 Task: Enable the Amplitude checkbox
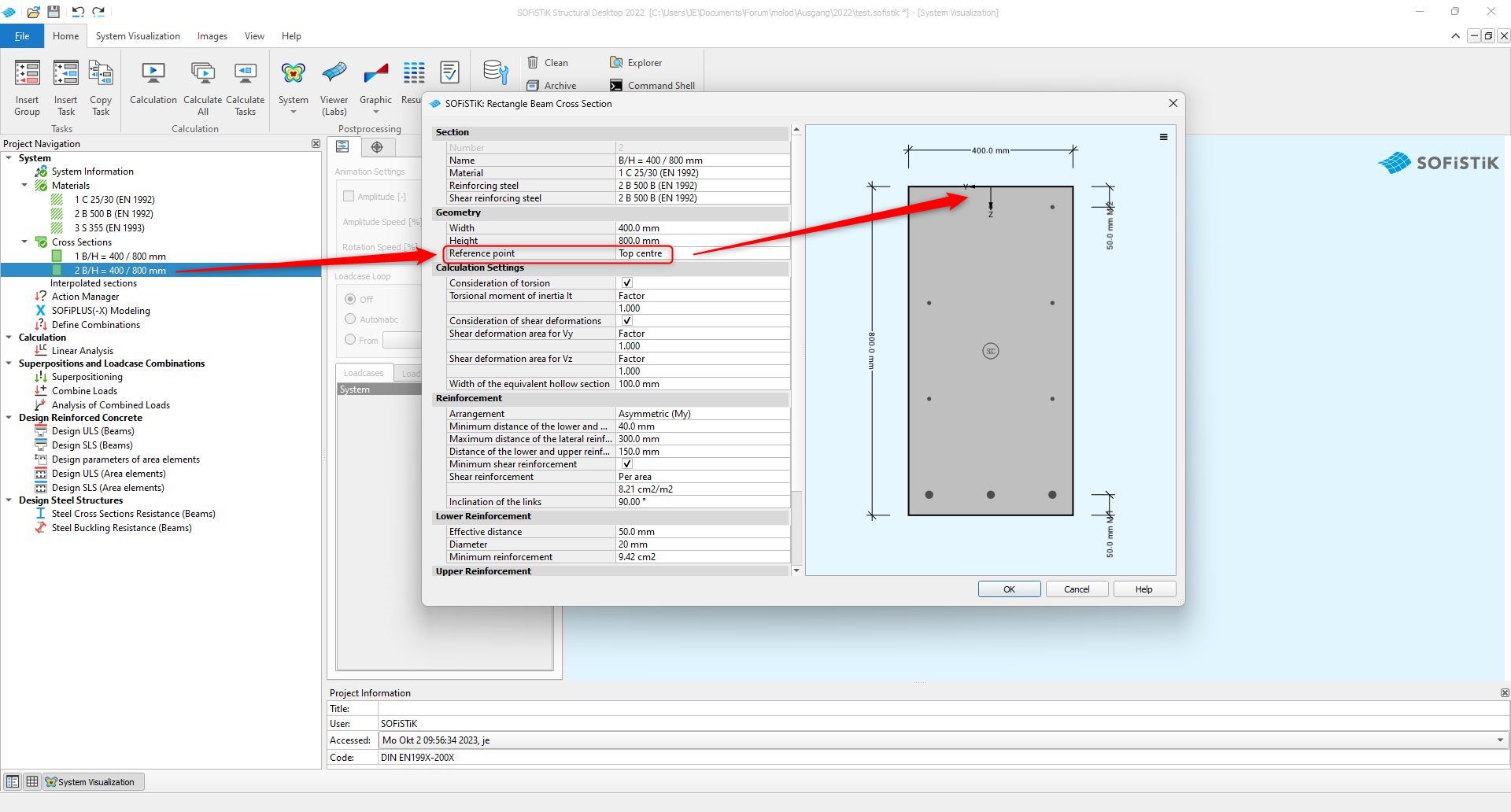tap(349, 196)
